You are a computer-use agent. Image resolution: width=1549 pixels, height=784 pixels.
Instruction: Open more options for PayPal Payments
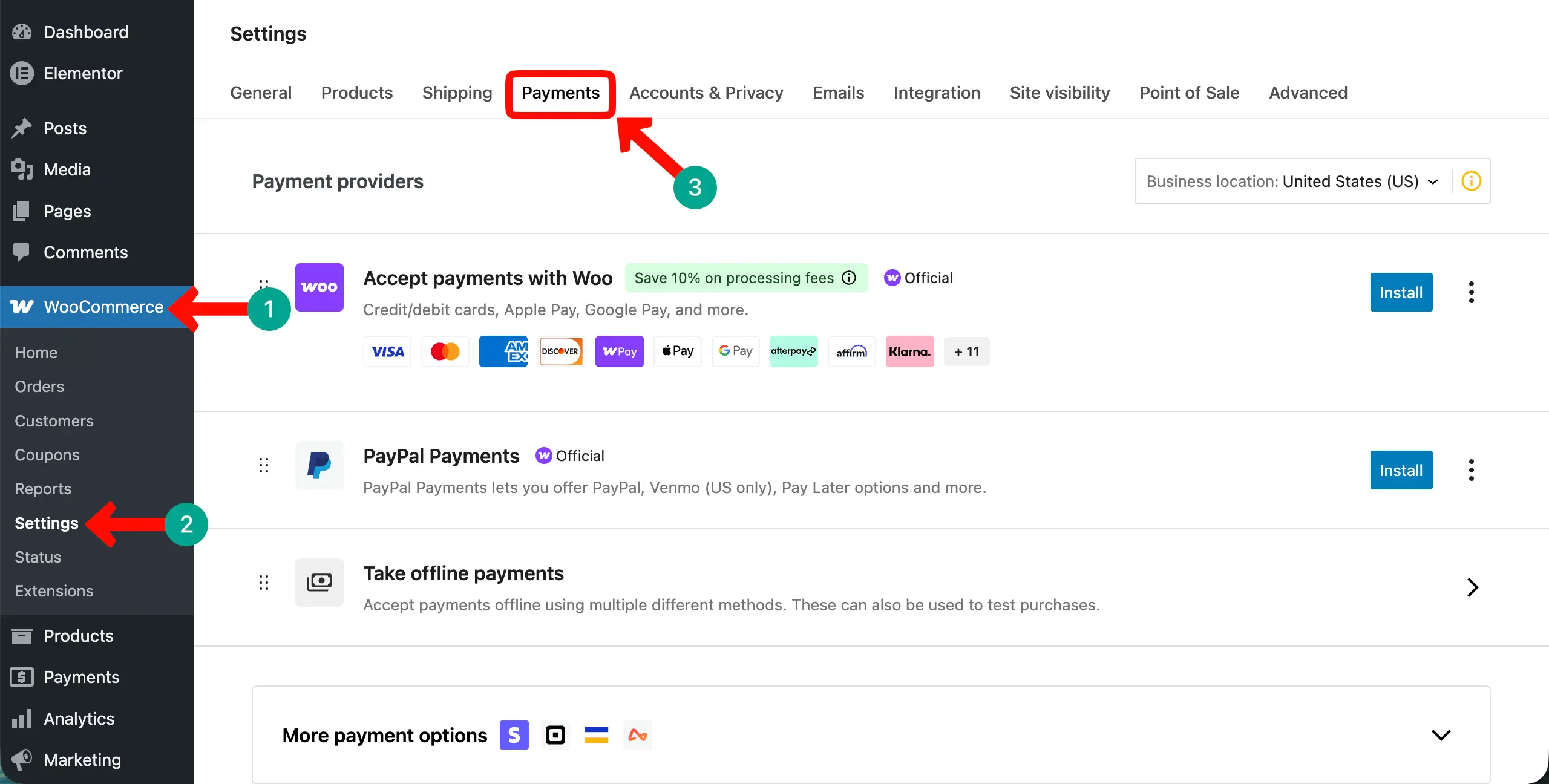[x=1472, y=470]
